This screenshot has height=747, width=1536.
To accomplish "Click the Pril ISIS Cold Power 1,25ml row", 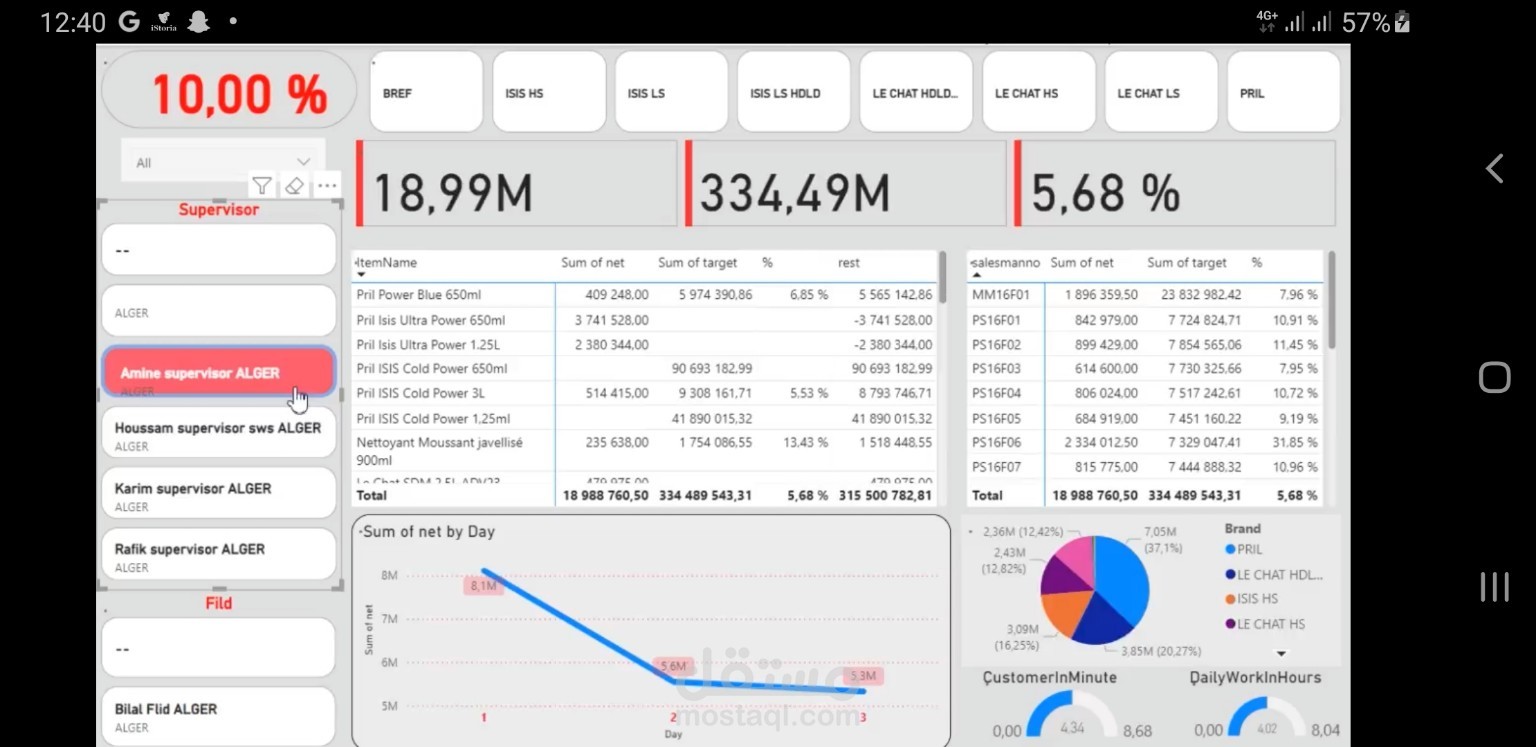I will coord(645,418).
